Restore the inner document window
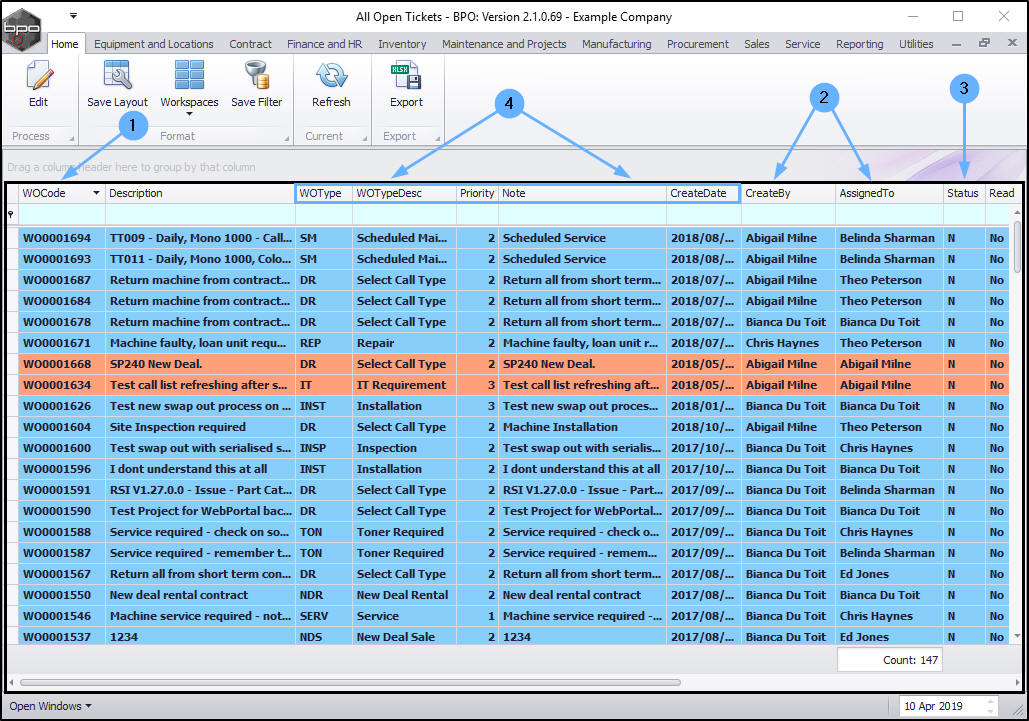Viewport: 1029px width, 721px height. point(984,43)
